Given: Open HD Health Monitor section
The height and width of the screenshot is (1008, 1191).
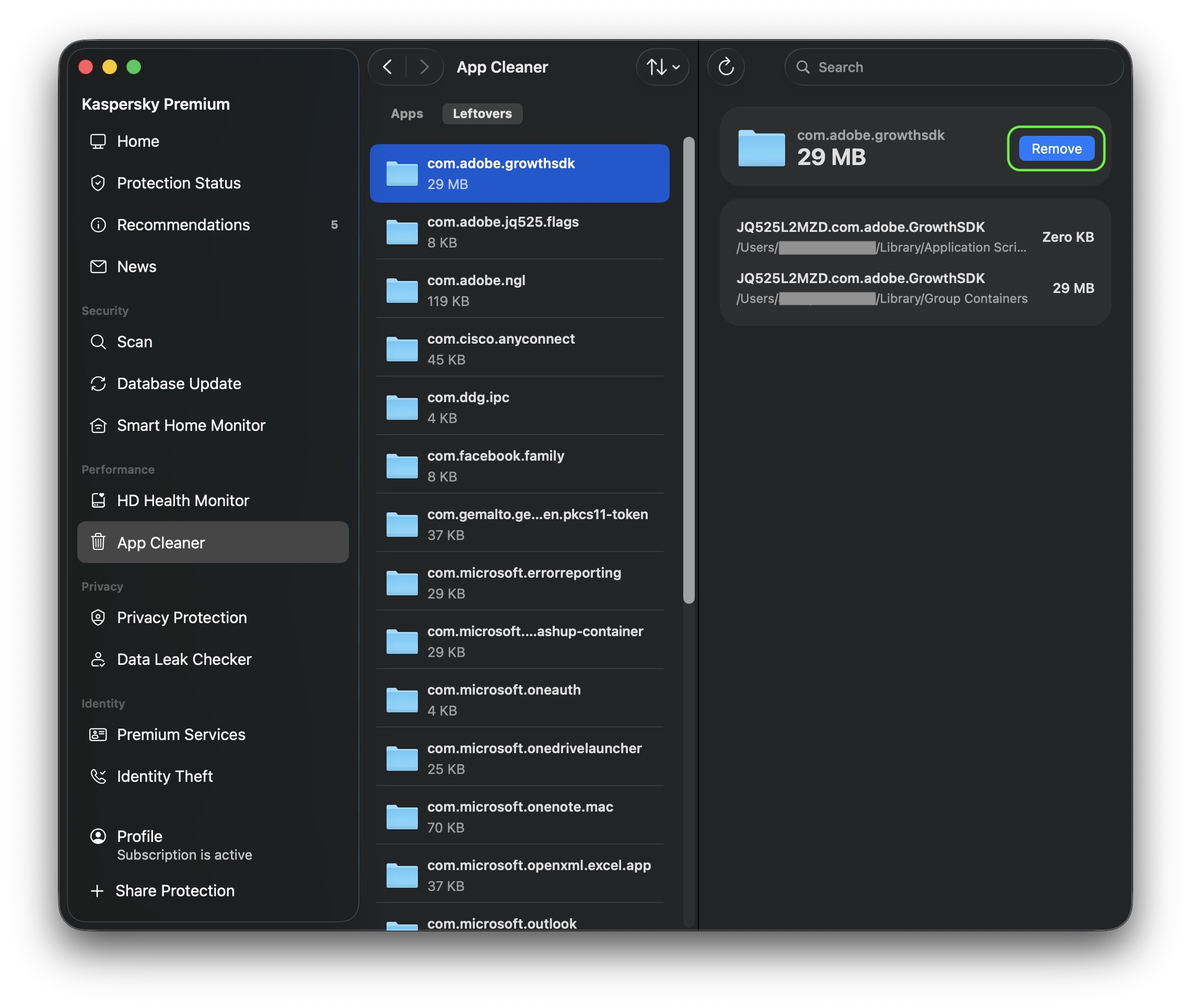Looking at the screenshot, I should [x=213, y=500].
